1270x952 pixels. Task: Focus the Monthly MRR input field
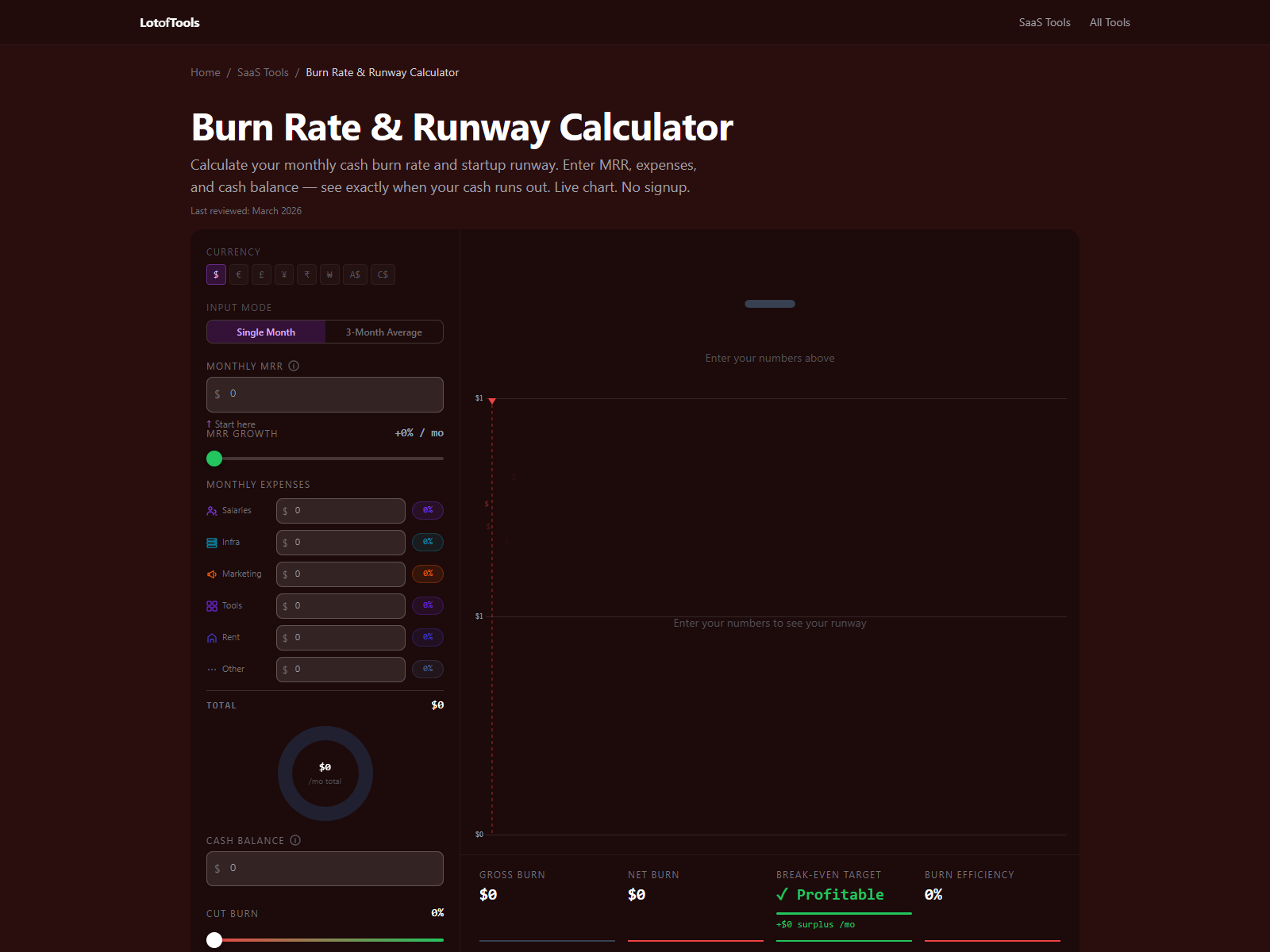[325, 394]
